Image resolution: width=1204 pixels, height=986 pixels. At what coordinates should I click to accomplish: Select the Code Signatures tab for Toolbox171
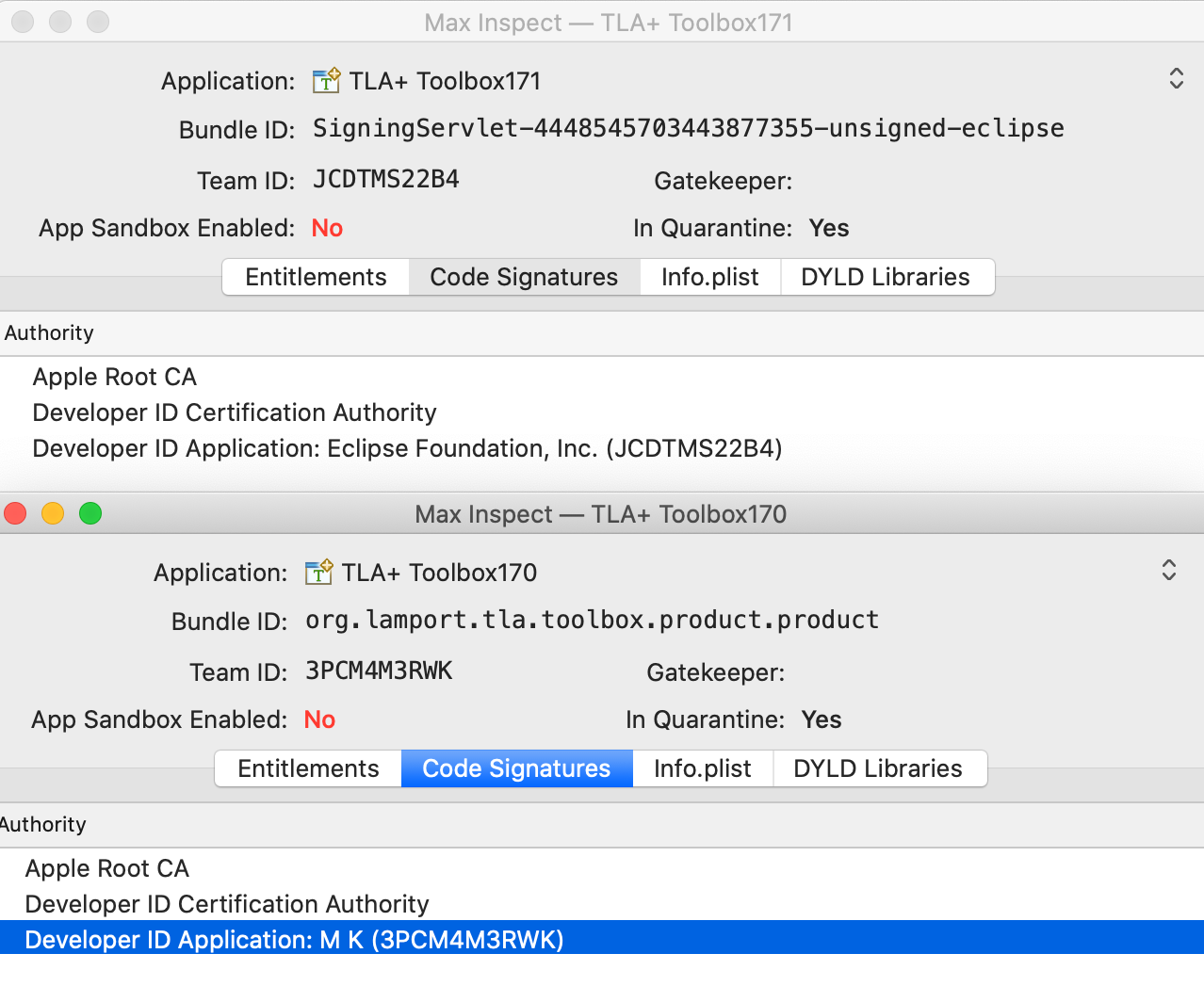tap(523, 277)
